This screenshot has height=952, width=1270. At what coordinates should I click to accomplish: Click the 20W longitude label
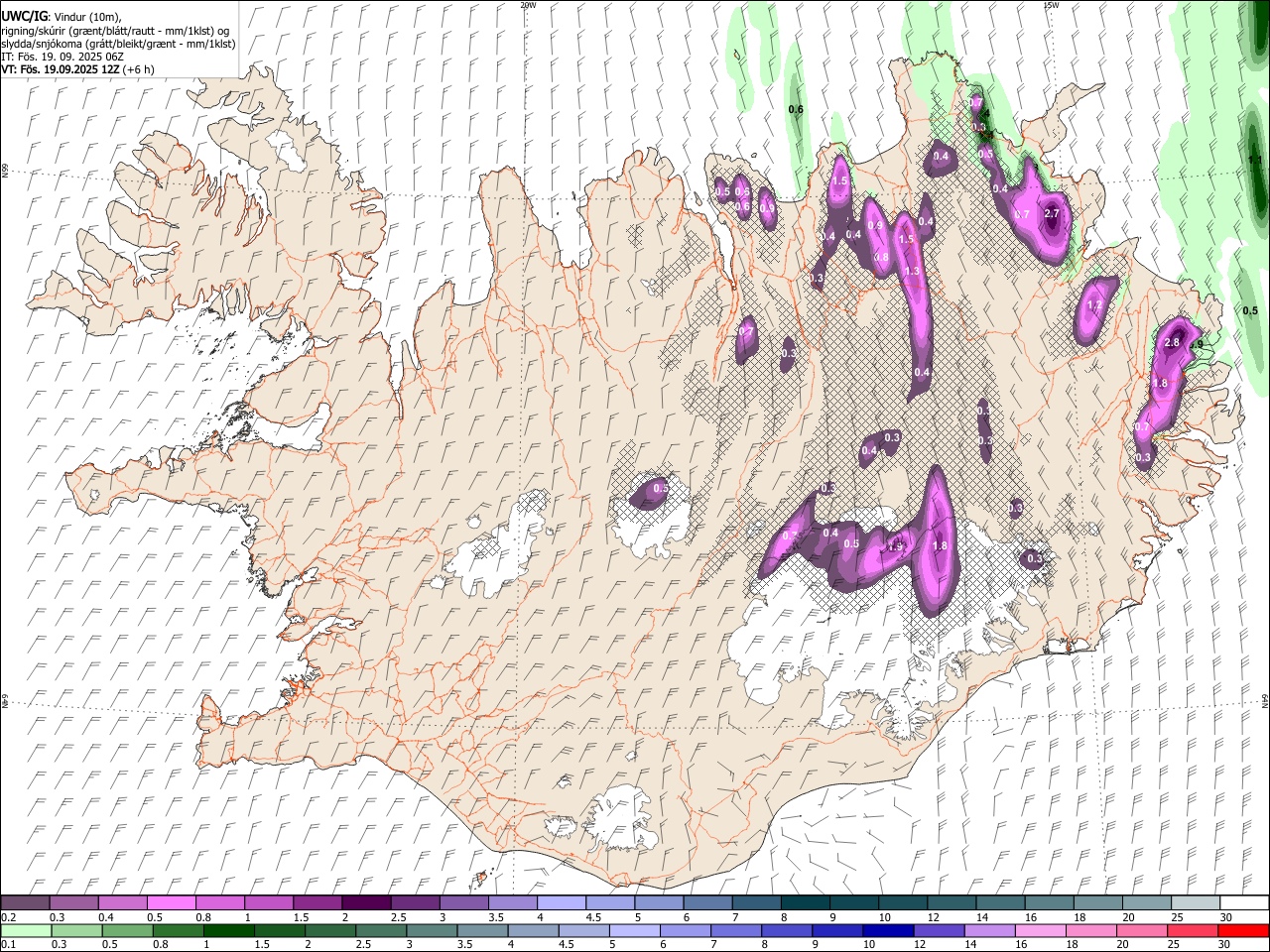(528, 5)
